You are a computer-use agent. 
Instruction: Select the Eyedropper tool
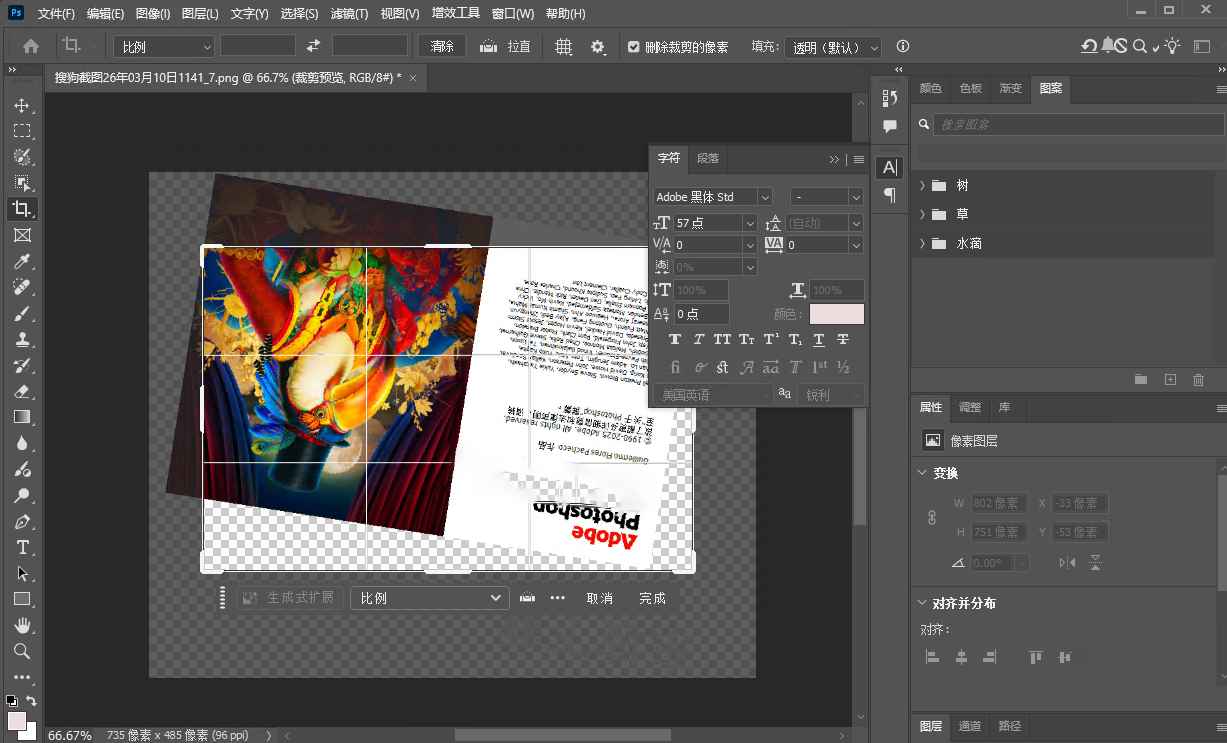22,261
